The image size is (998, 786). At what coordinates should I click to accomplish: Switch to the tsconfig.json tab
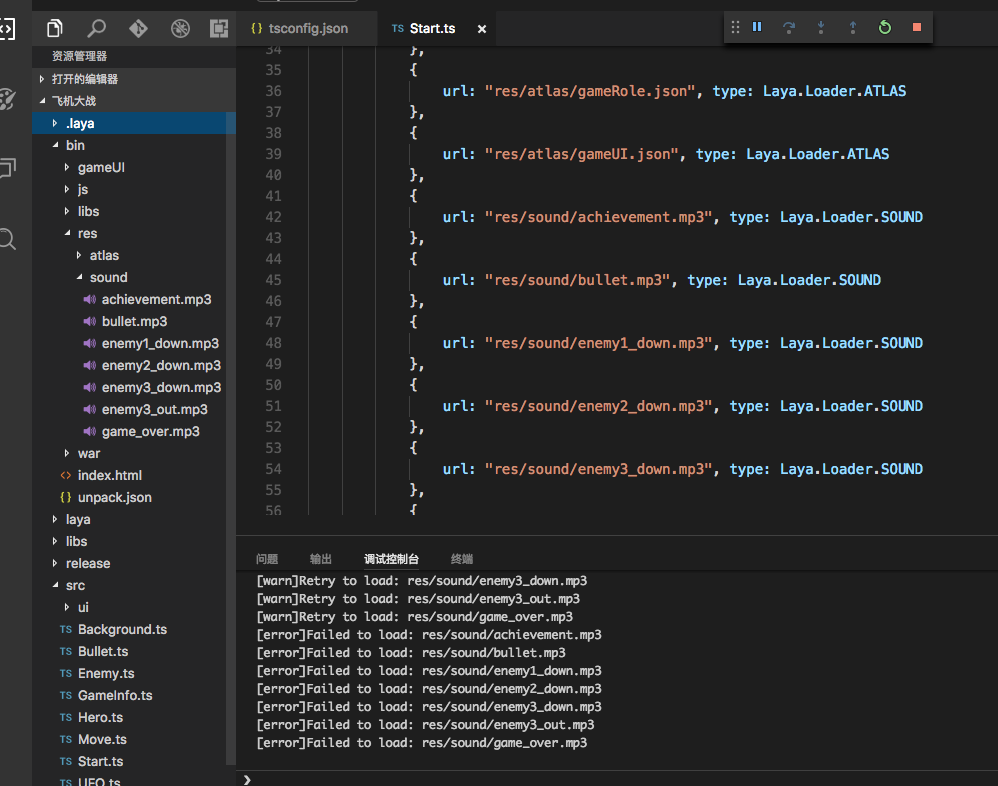306,28
